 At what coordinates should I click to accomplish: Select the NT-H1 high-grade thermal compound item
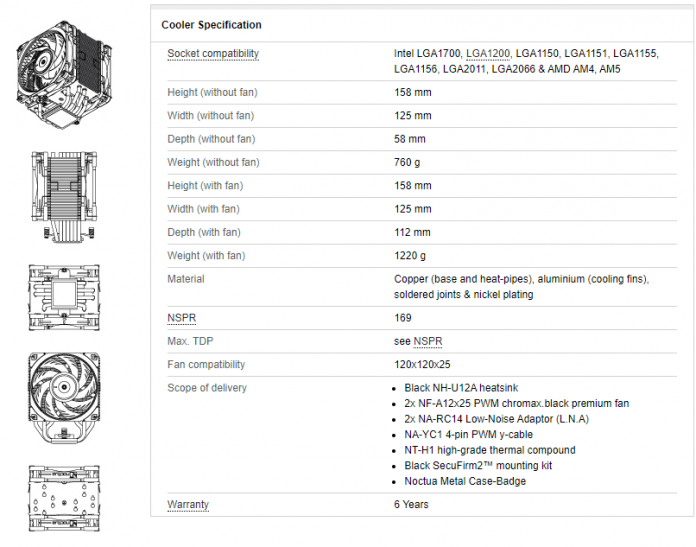[x=489, y=450]
